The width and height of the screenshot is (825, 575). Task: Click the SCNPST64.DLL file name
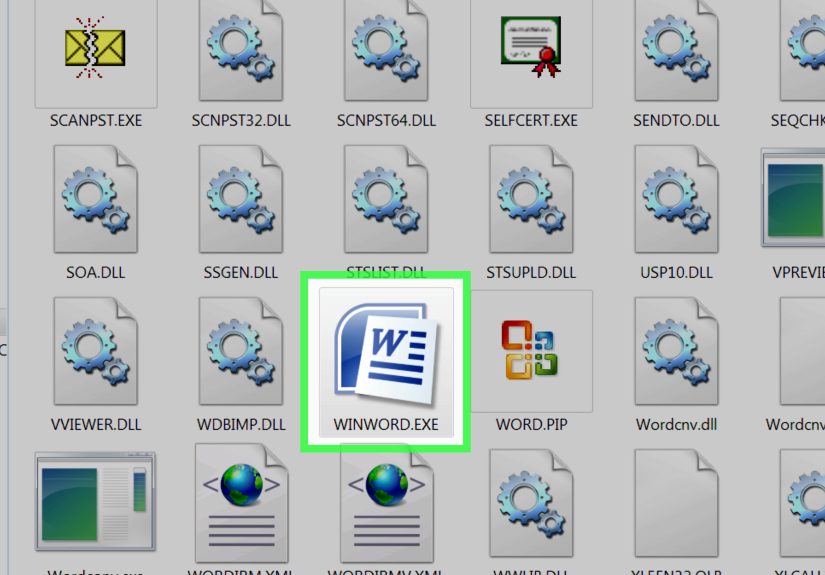pyautogui.click(x=386, y=120)
